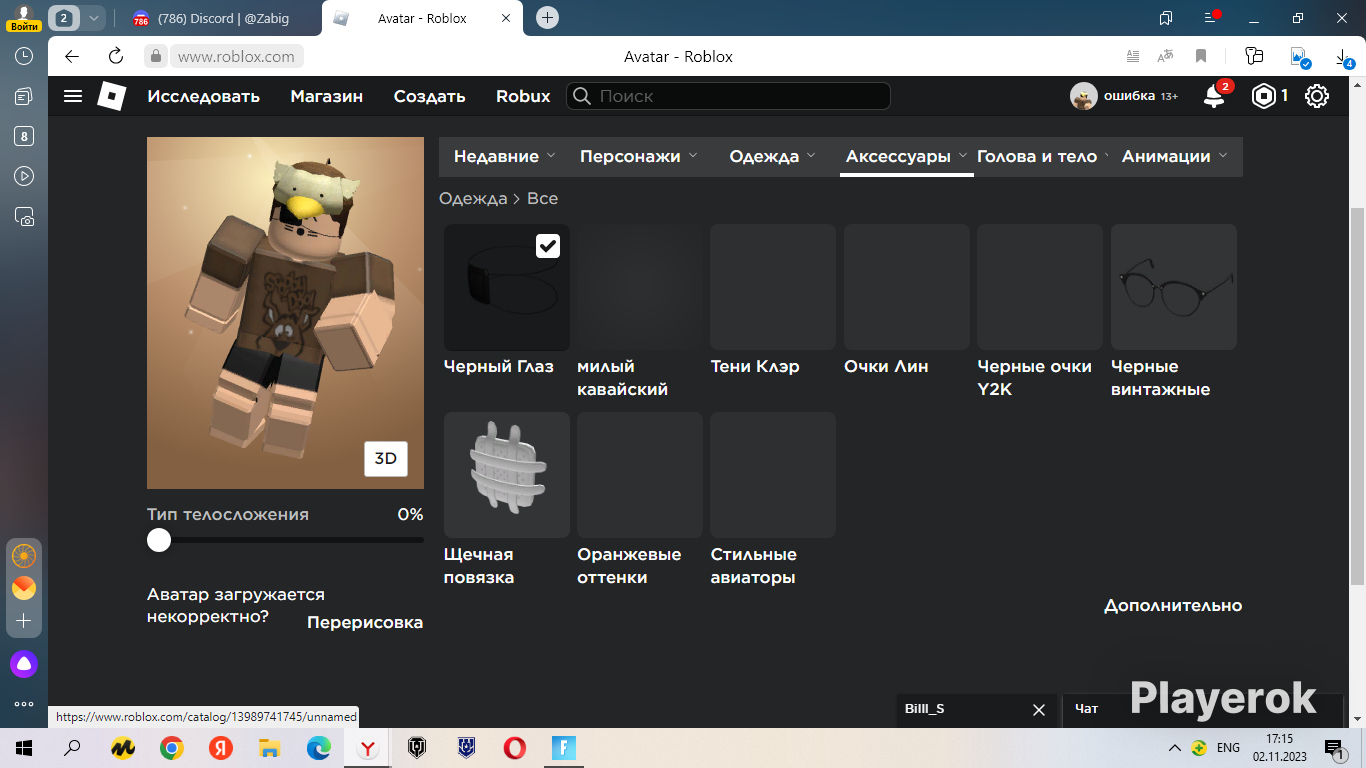Click the browser address bar URL
The height and width of the screenshot is (768, 1366).
(236, 56)
